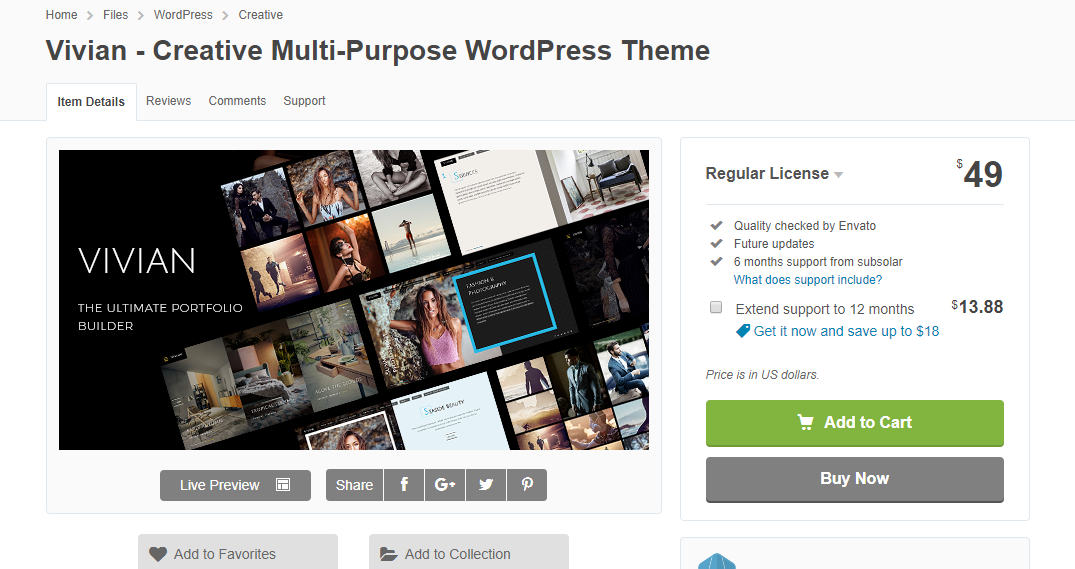The width and height of the screenshot is (1075, 569).
Task: Go to WordPress breadcrumb
Action: pyautogui.click(x=183, y=14)
